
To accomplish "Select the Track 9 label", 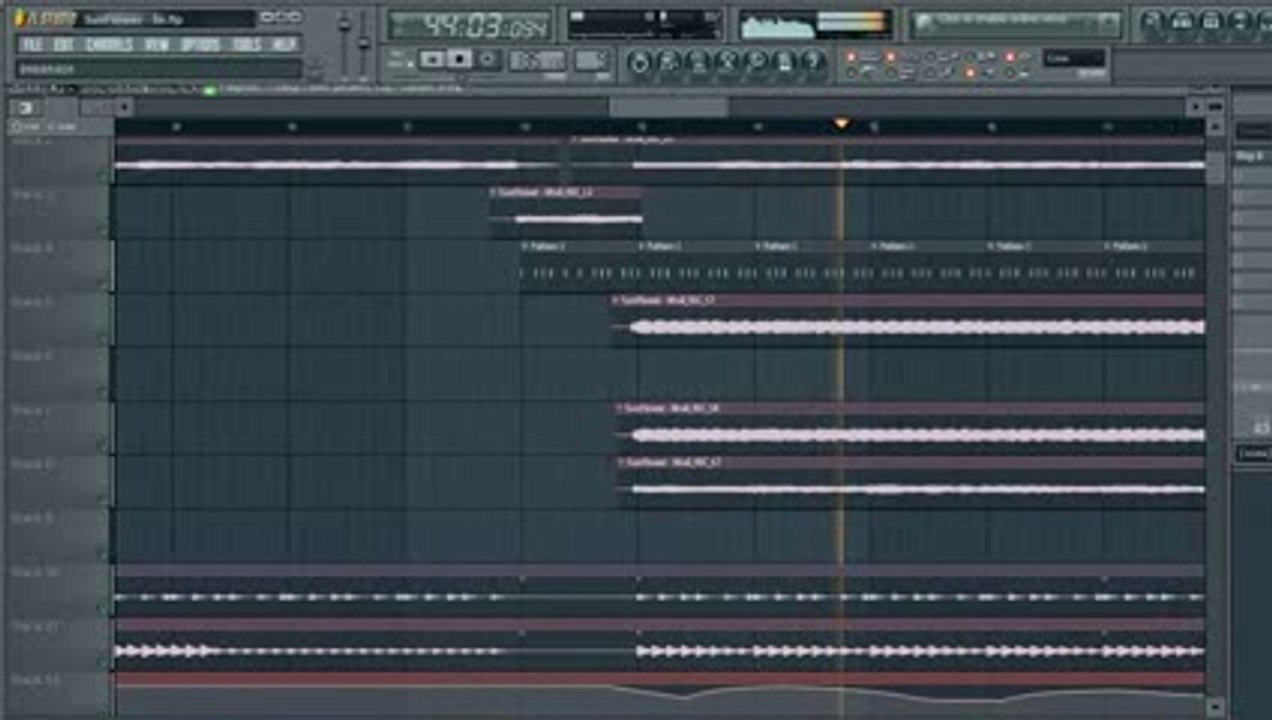I will tap(32, 518).
